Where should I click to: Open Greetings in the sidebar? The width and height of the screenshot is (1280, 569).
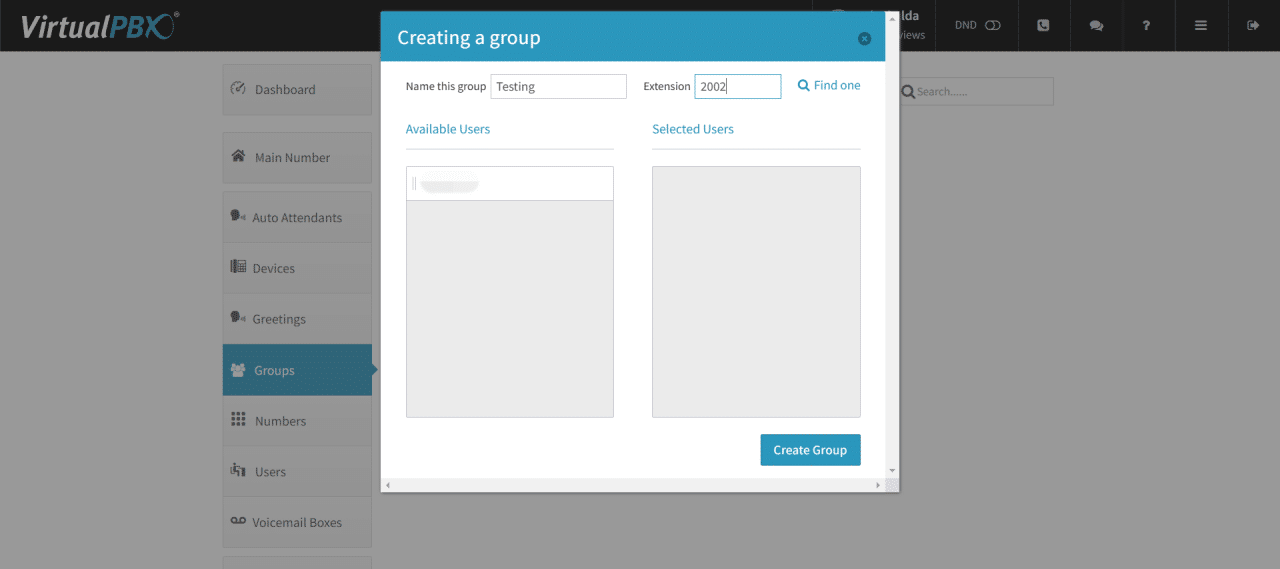click(x=297, y=319)
